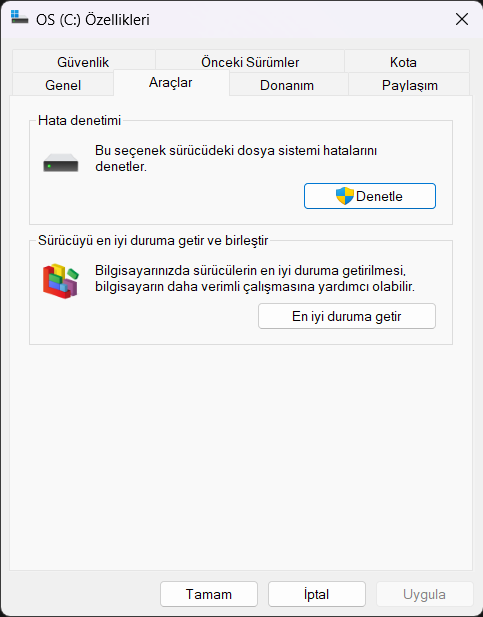Click the drive icon in the title bar
The width and height of the screenshot is (483, 617).
point(19,17)
